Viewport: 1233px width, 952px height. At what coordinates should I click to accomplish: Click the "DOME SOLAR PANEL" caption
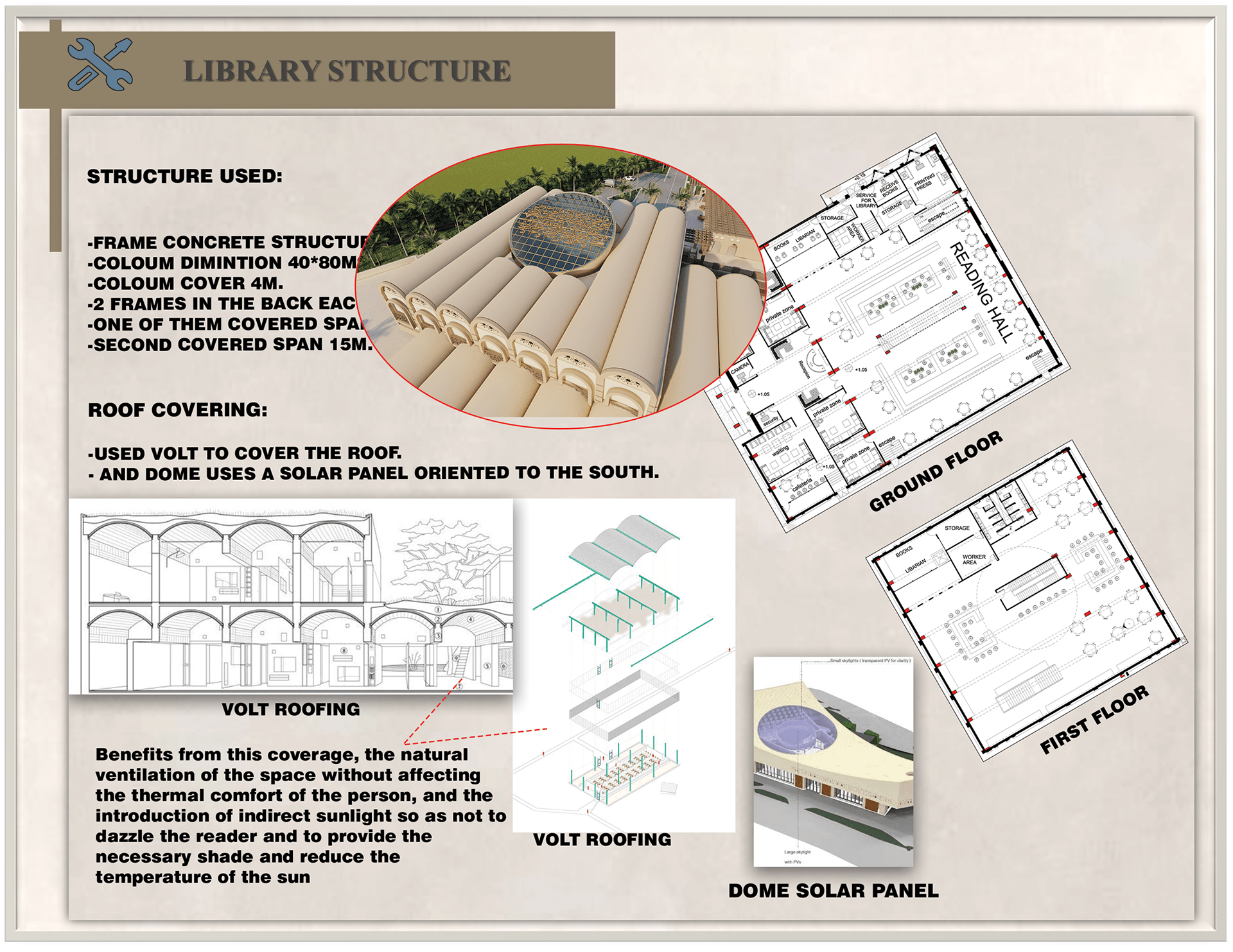[x=834, y=891]
